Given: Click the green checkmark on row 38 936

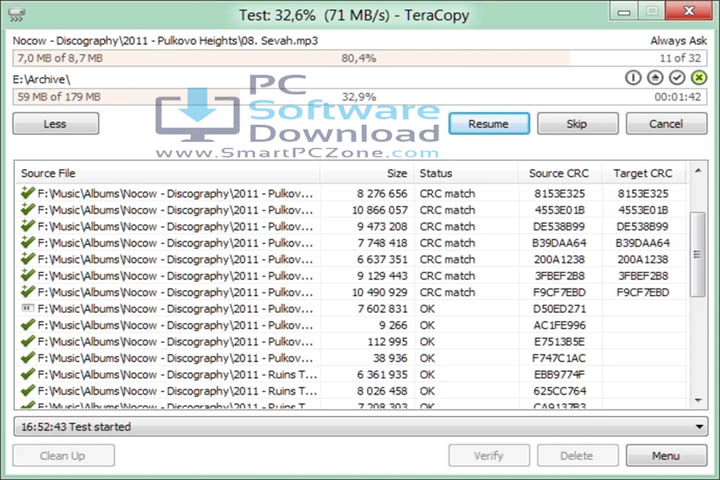Looking at the screenshot, I should point(28,357).
